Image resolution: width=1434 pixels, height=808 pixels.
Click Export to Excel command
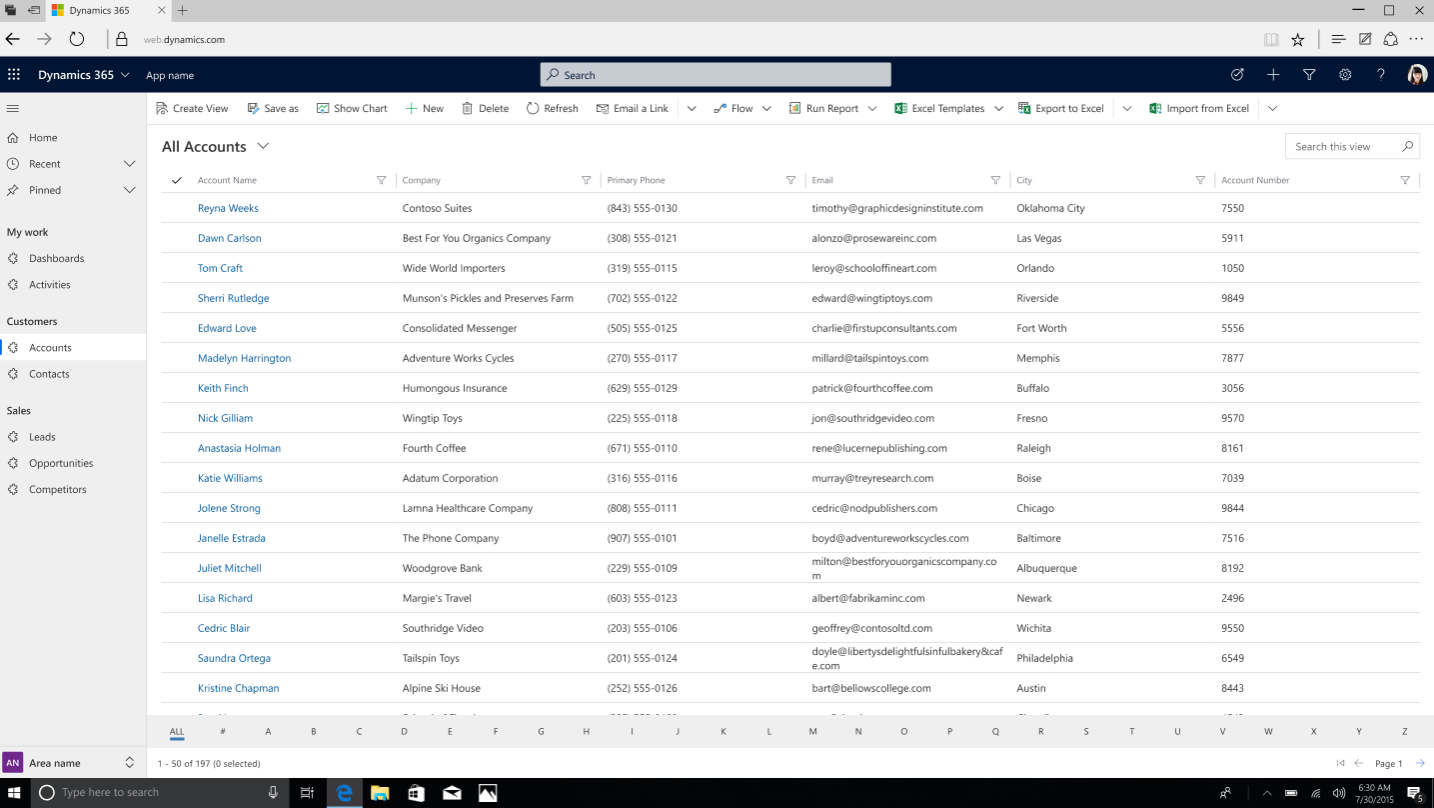point(1061,108)
